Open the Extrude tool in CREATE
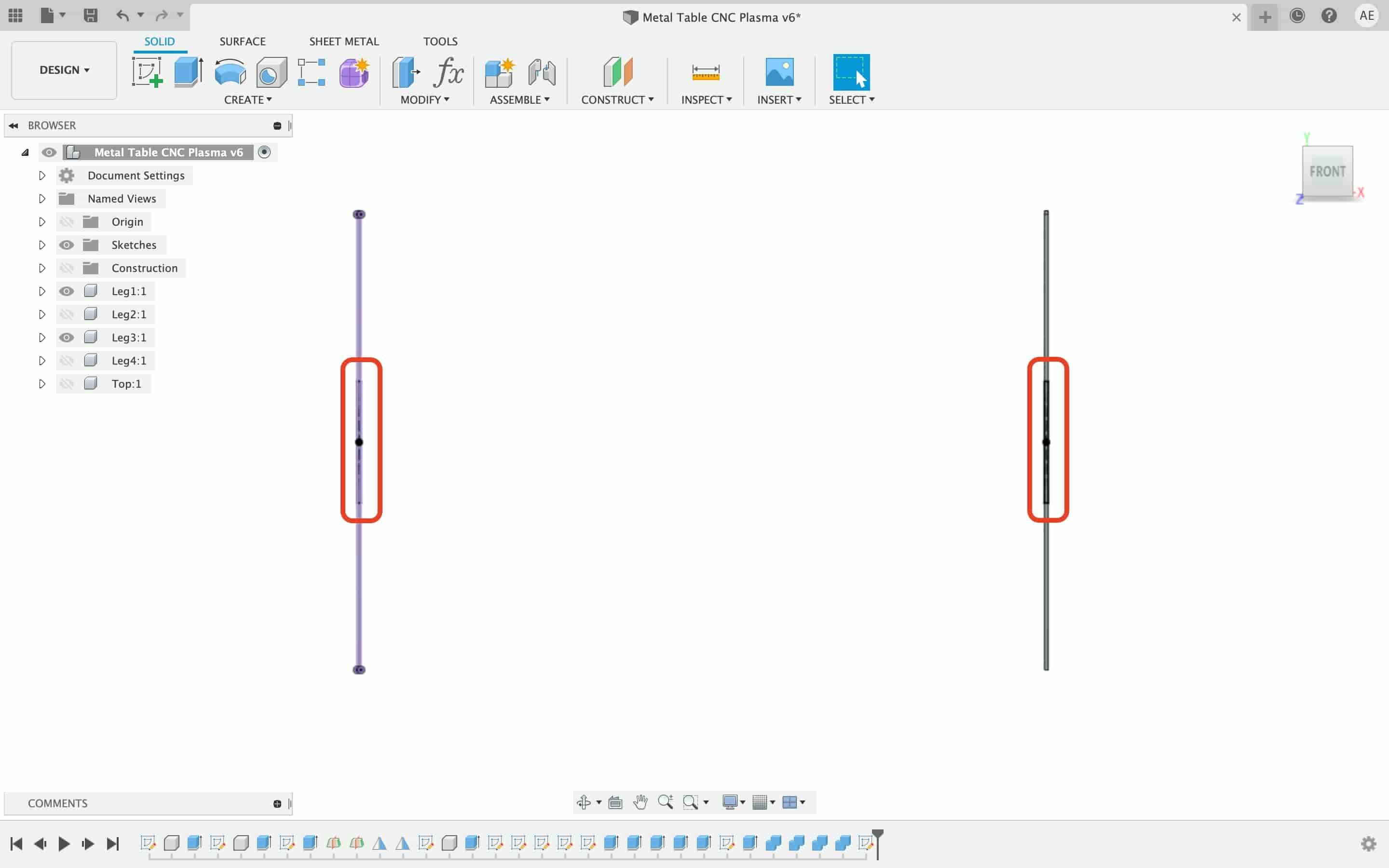The image size is (1389, 868). point(189,71)
